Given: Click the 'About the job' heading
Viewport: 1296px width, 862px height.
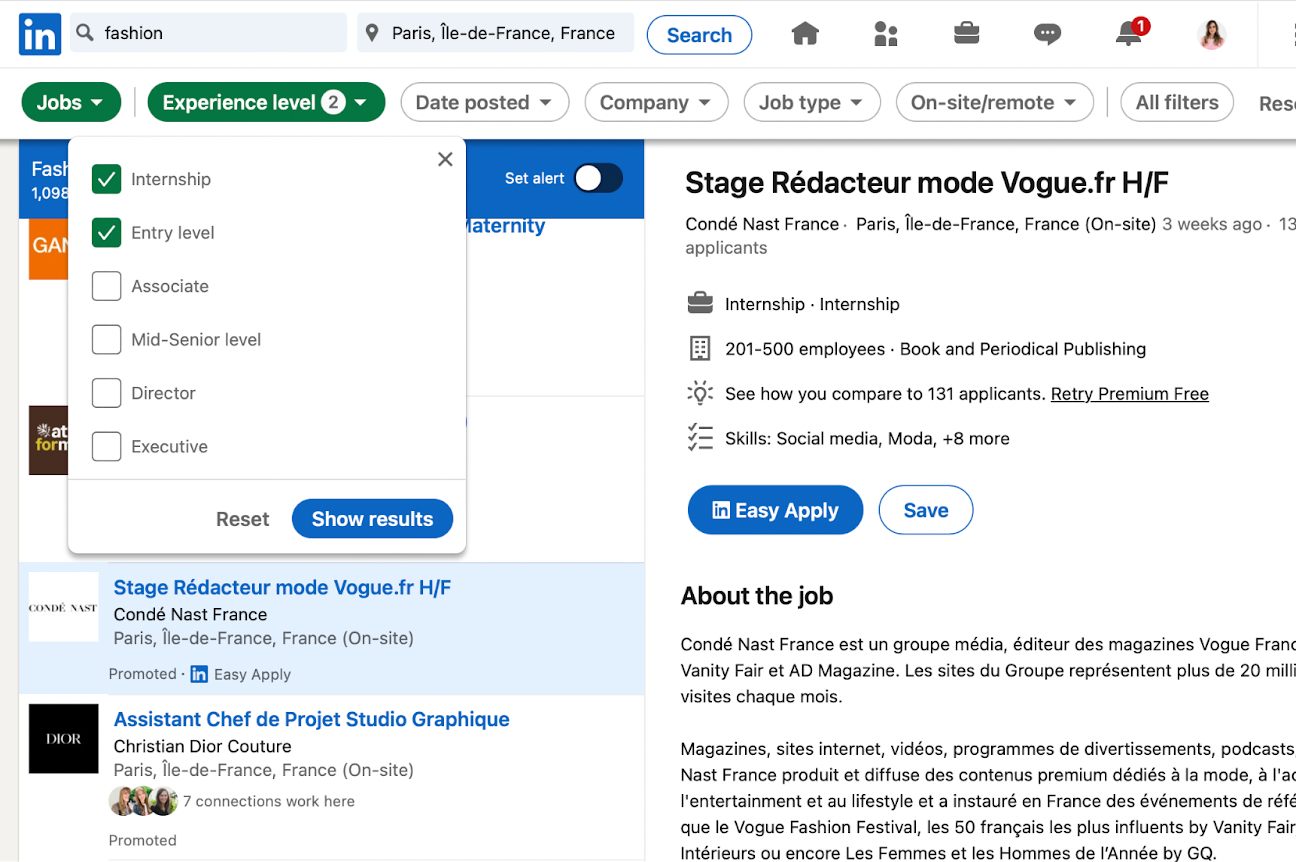Looking at the screenshot, I should (x=757, y=596).
